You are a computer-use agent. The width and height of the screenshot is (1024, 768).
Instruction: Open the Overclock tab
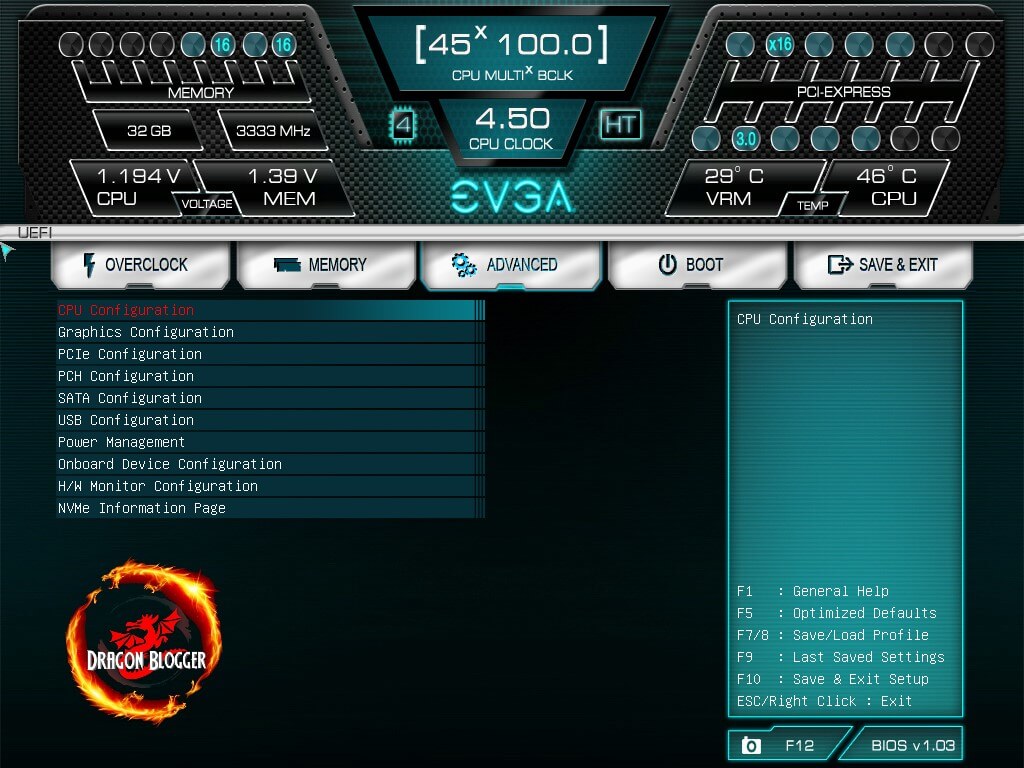coord(143,265)
